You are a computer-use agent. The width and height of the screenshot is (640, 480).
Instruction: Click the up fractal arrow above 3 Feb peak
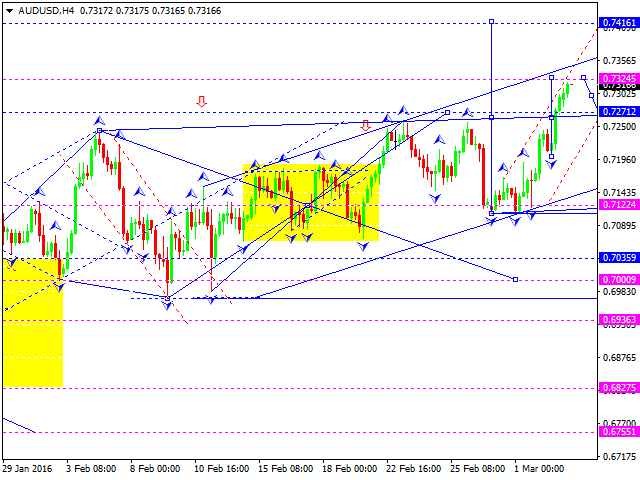click(99, 120)
